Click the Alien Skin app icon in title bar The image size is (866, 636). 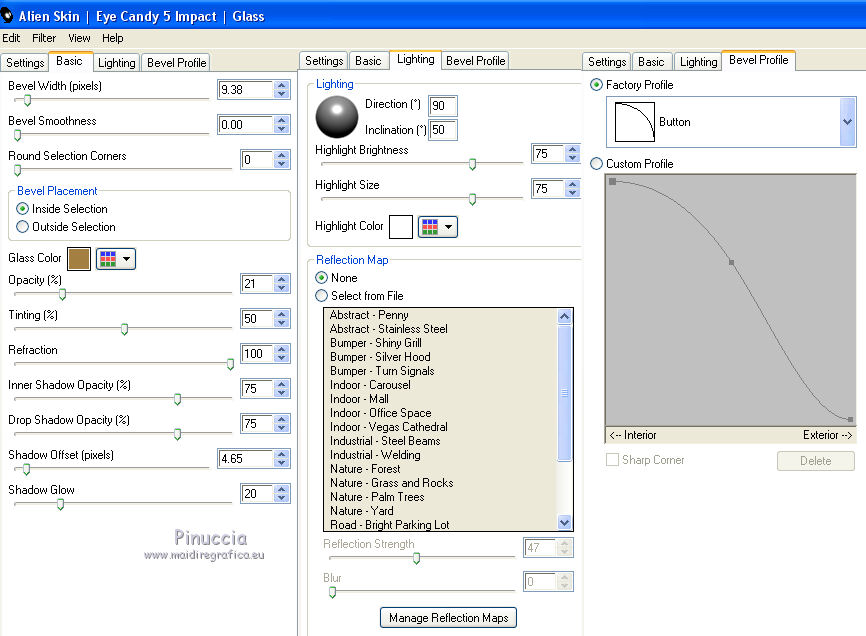[8, 16]
